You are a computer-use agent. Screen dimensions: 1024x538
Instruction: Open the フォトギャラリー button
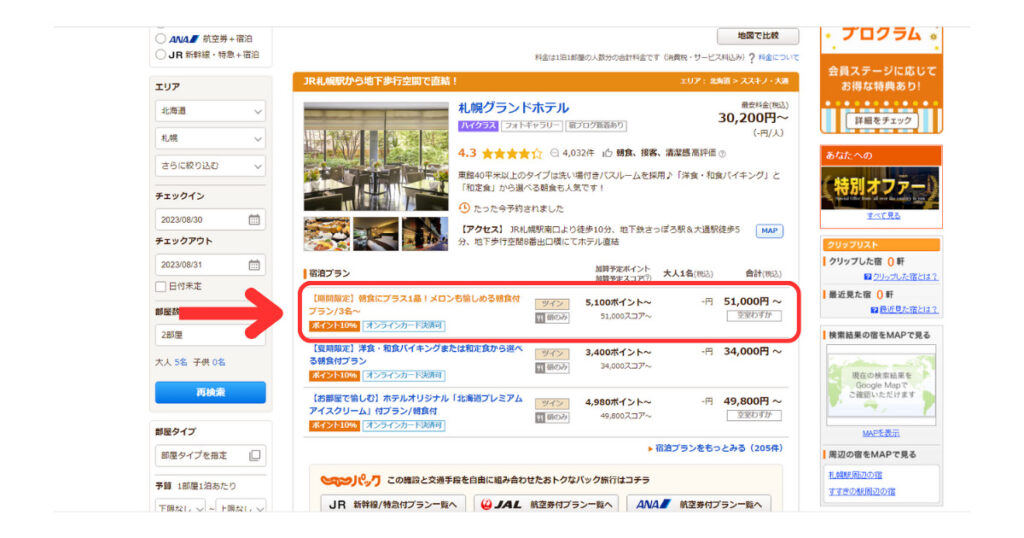[x=532, y=125]
